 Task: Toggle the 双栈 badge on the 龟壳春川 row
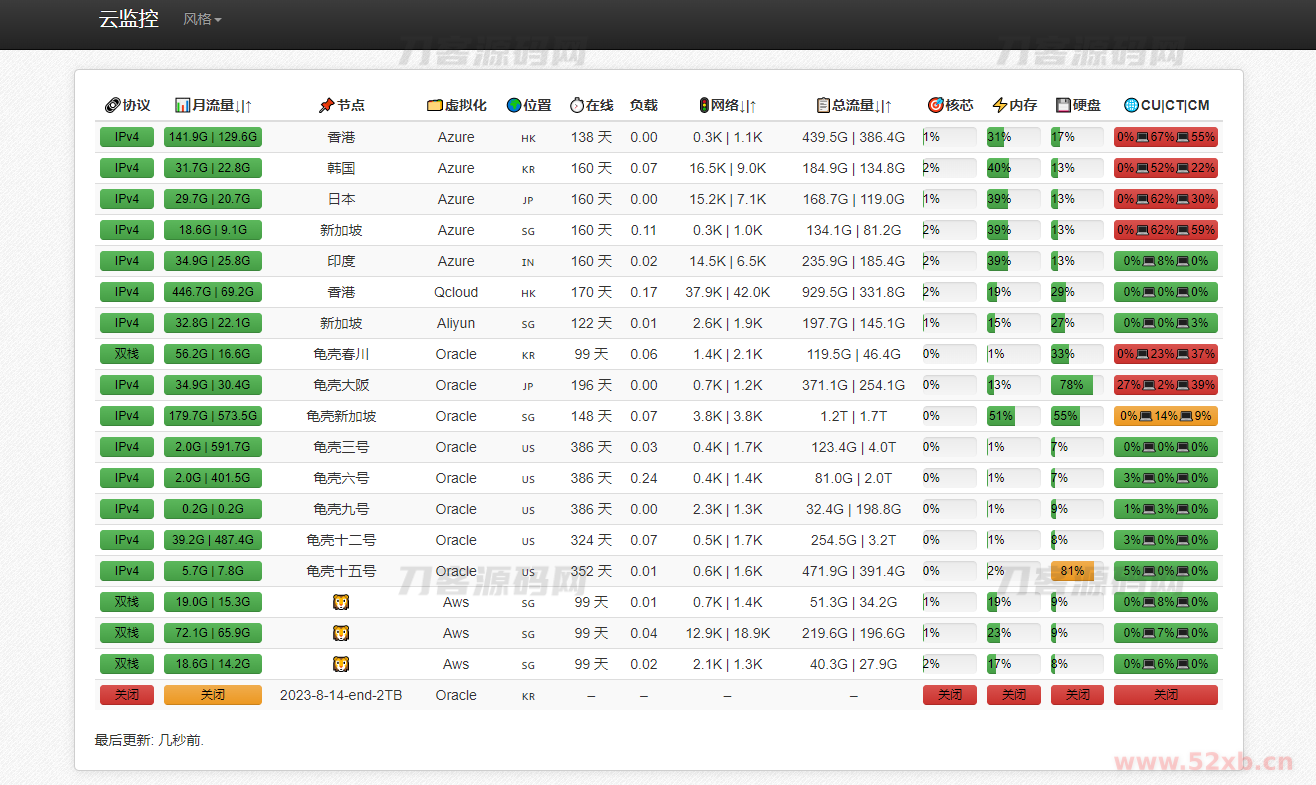tap(127, 353)
